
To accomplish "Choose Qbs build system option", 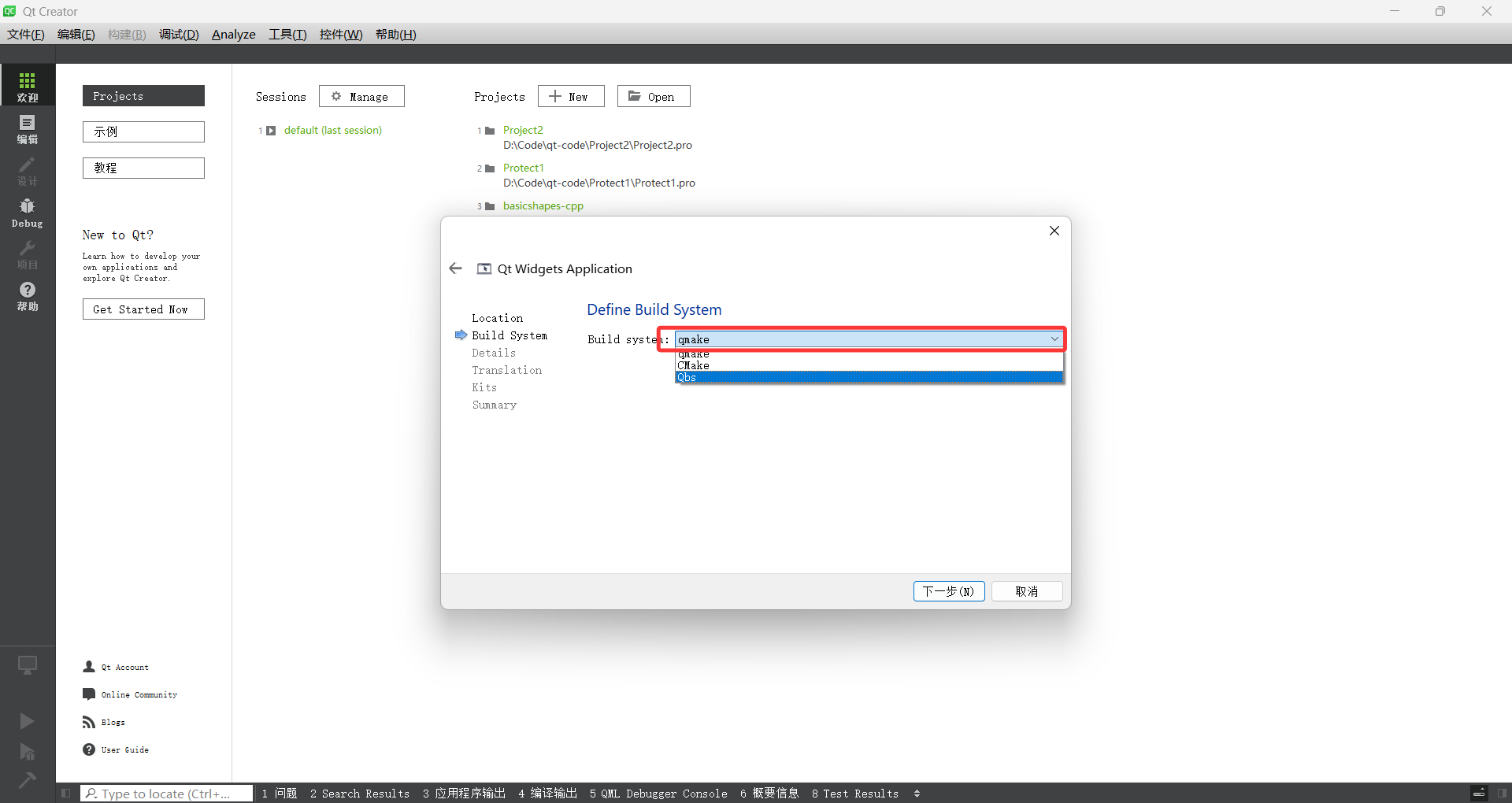I will [x=869, y=377].
